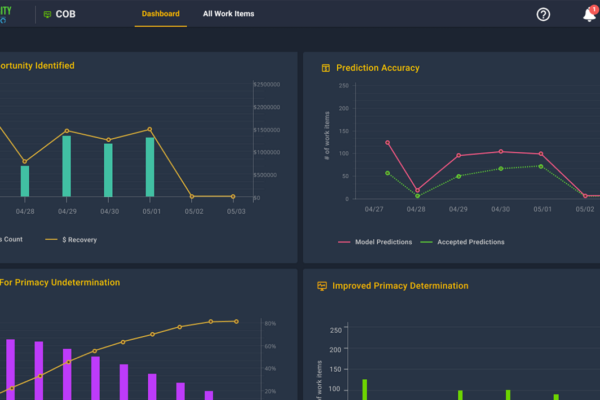
Task: Click the Improved Primacy Determination panel icon
Action: coord(322,286)
